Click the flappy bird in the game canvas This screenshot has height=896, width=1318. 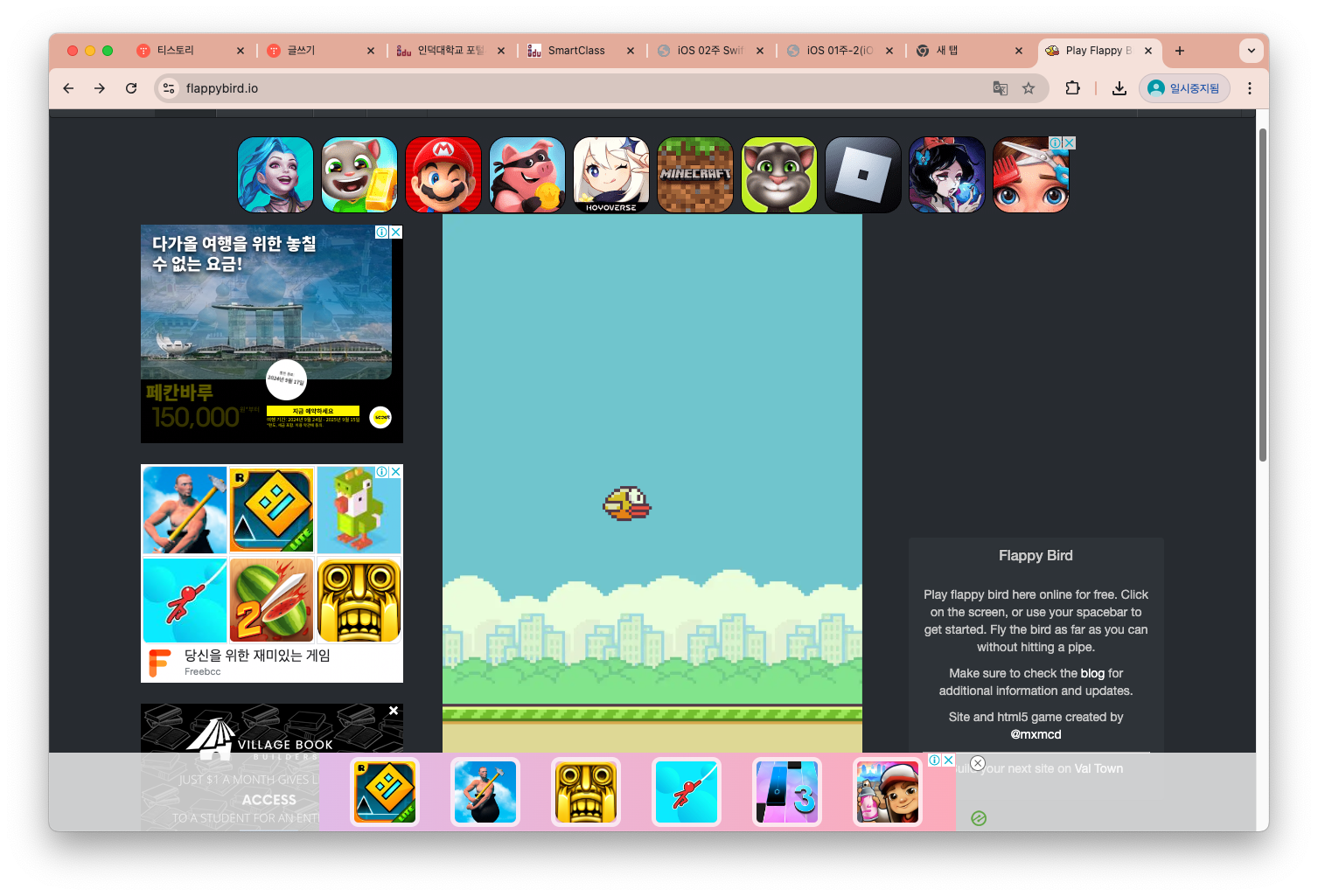pyautogui.click(x=627, y=504)
